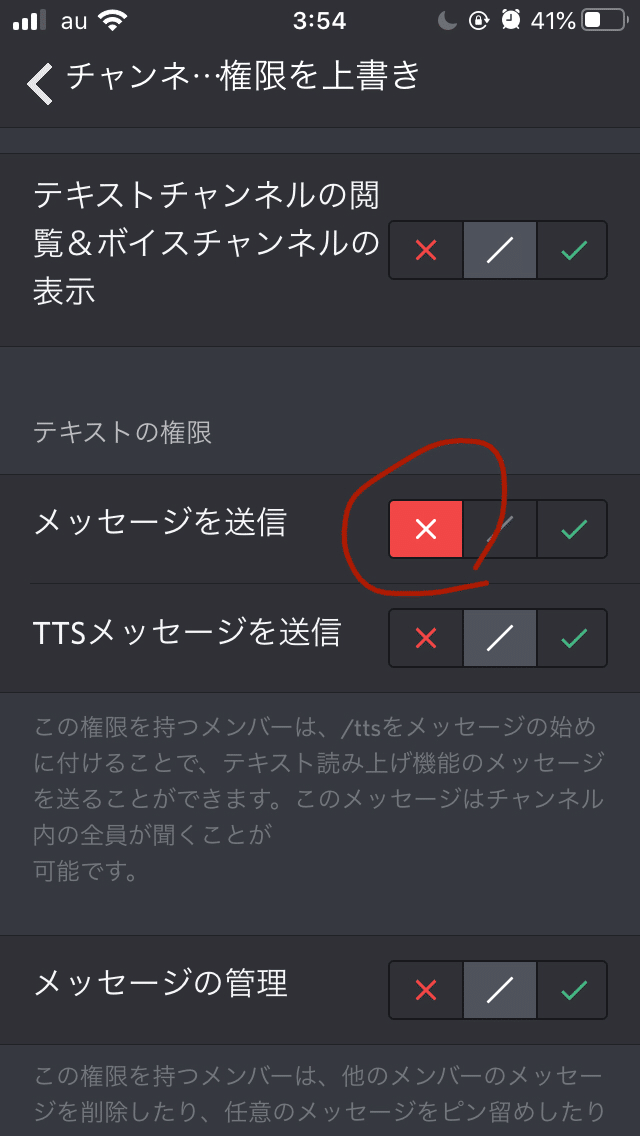Allow メッセージを送信 with green checkmark
Viewport: 640px width, 1136px height.
pos(573,529)
